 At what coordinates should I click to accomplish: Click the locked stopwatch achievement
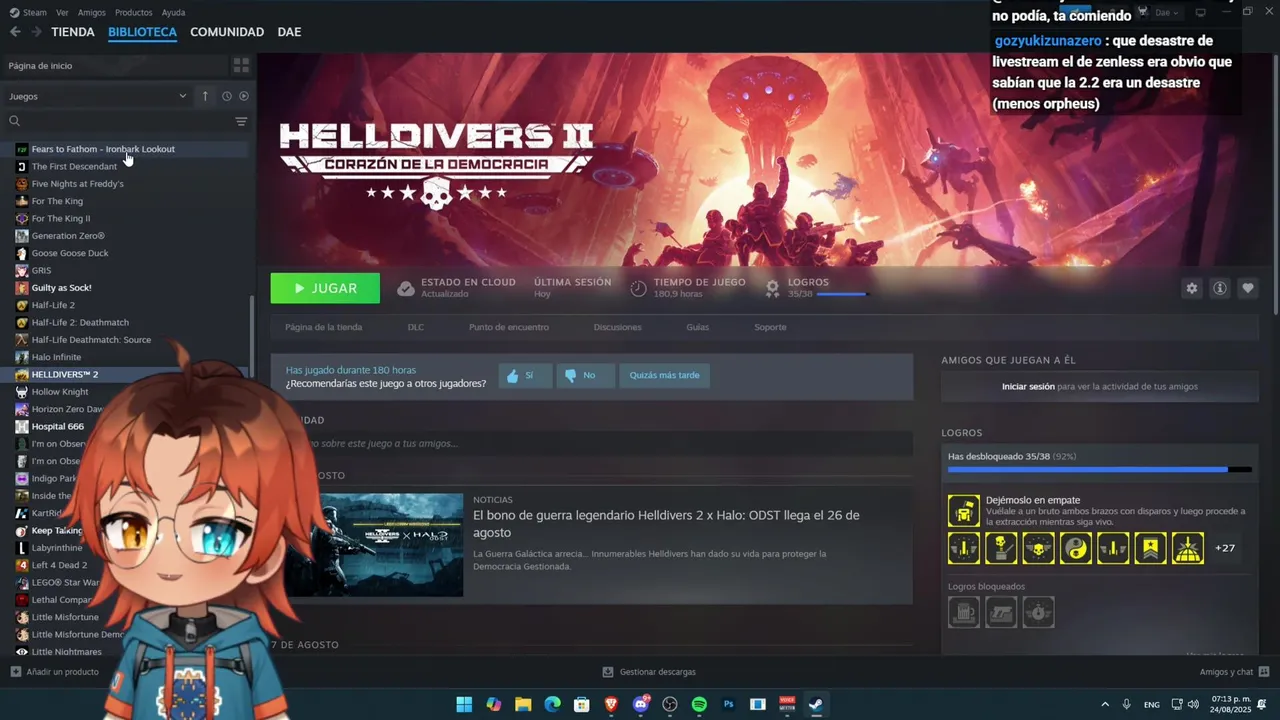[x=1038, y=612]
